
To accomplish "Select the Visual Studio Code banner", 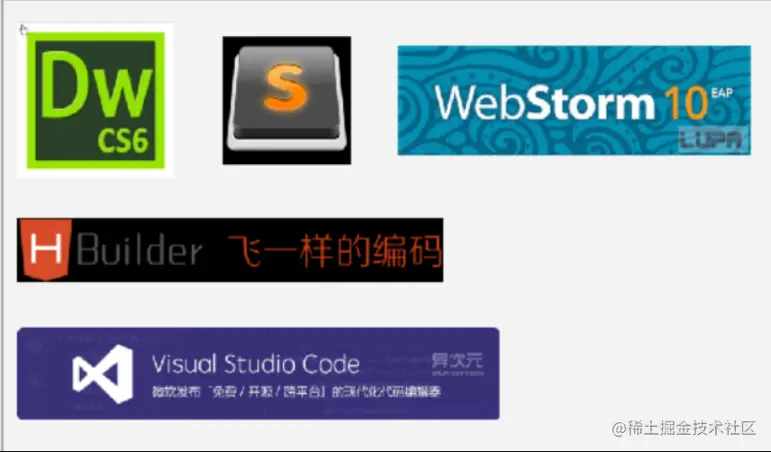I will 258,373.
